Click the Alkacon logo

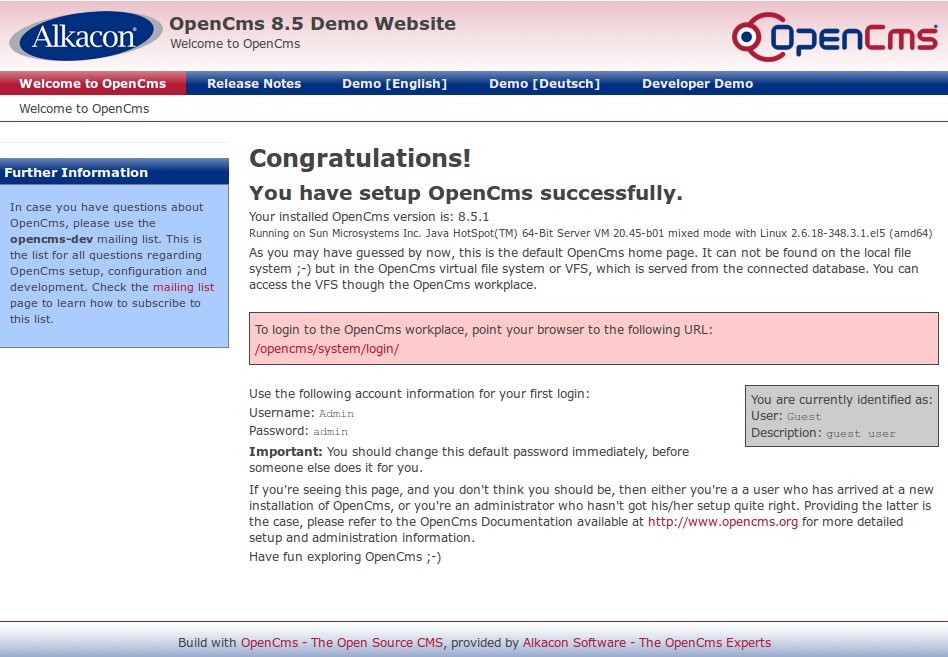pyautogui.click(x=85, y=36)
